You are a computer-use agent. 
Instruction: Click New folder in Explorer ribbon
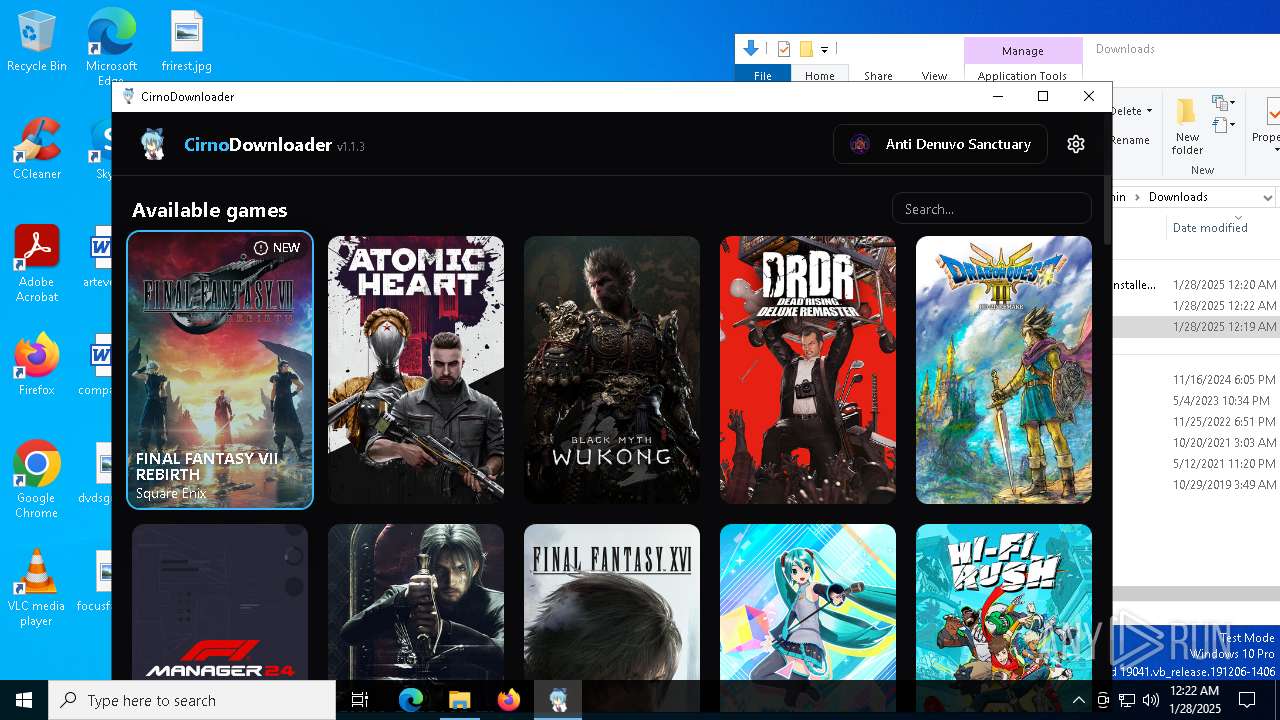[1187, 126]
